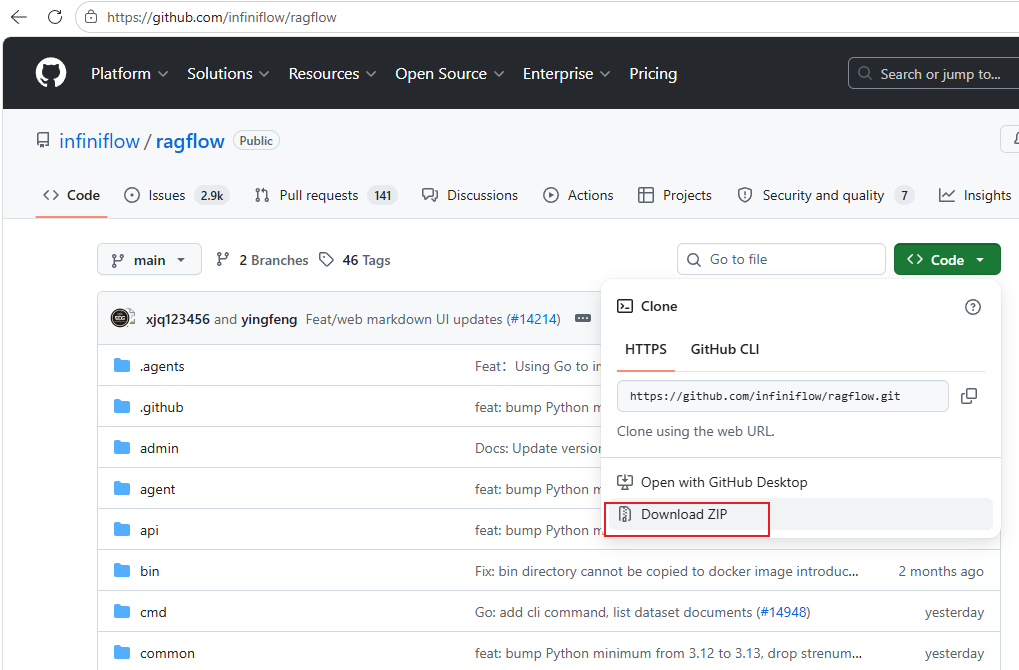Open clone help question mark icon
Viewport: 1019px width, 670px height.
[973, 307]
